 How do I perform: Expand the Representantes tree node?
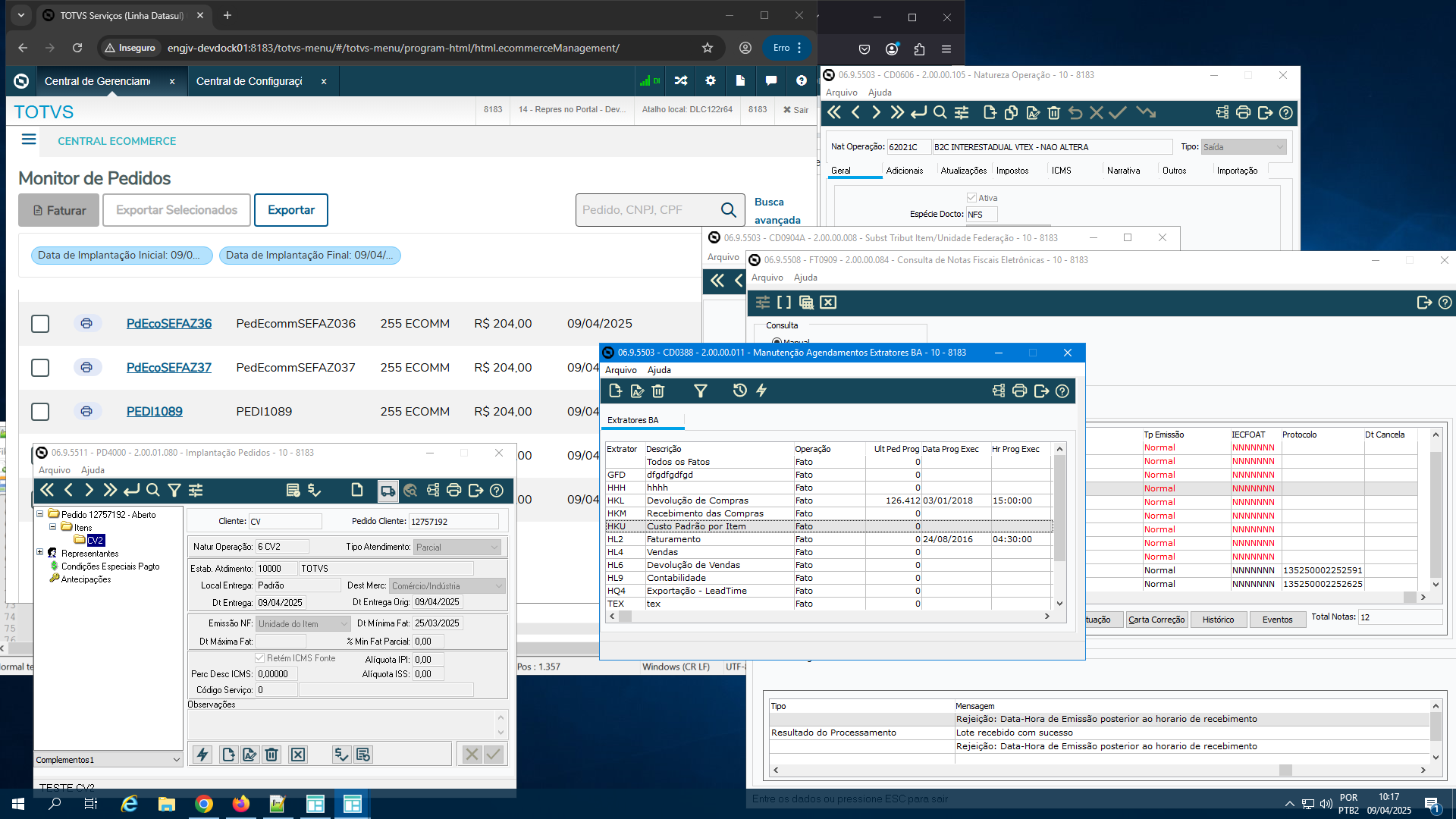coord(40,553)
